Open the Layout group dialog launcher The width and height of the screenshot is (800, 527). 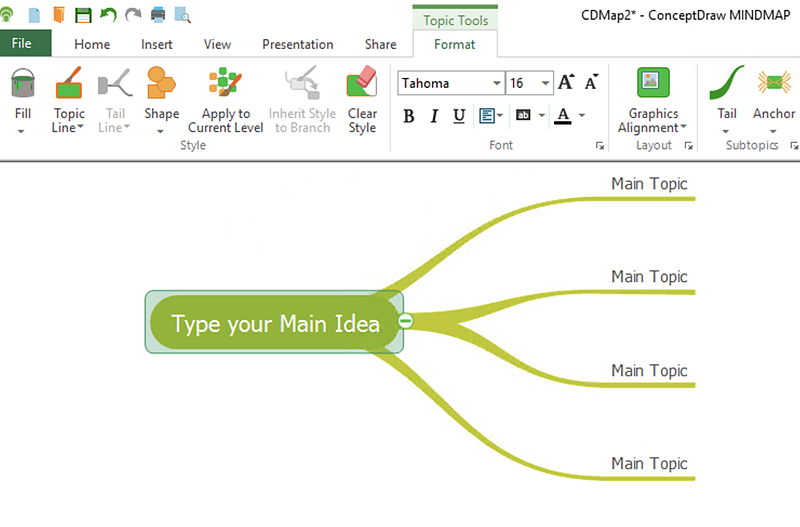click(x=688, y=146)
